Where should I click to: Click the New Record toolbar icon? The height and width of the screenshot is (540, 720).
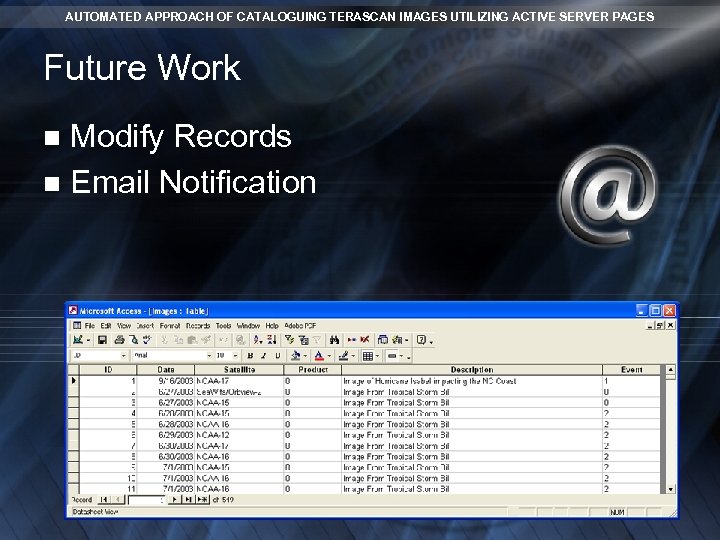coord(352,340)
